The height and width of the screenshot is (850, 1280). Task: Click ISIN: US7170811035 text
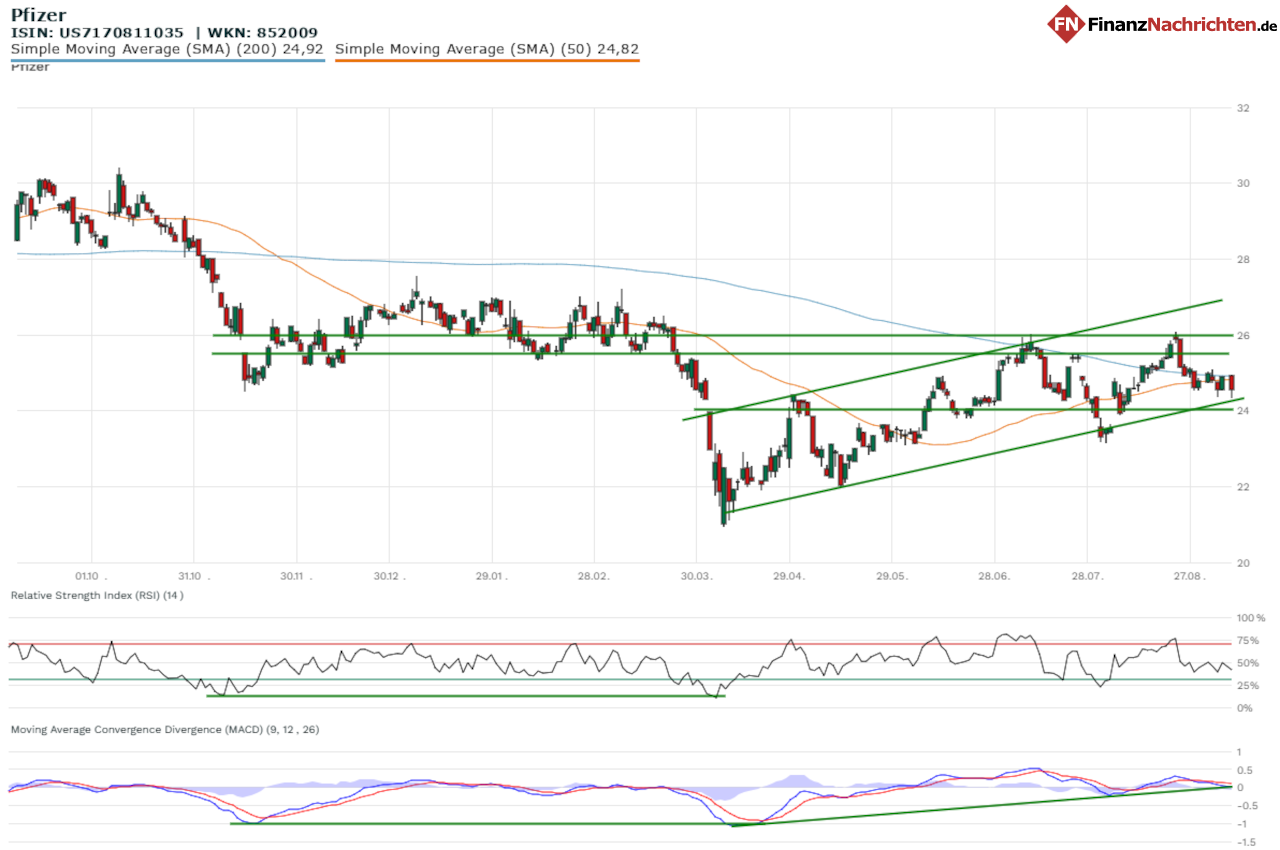pos(97,32)
